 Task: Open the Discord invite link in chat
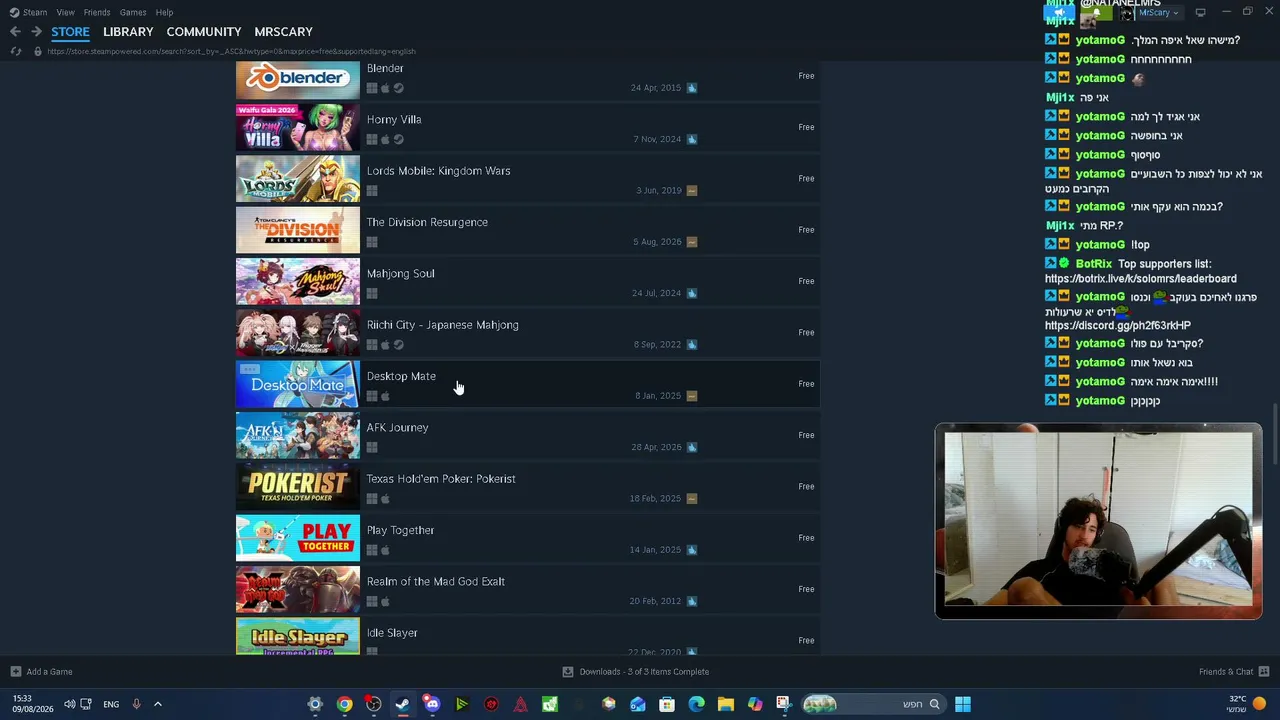tap(1118, 326)
